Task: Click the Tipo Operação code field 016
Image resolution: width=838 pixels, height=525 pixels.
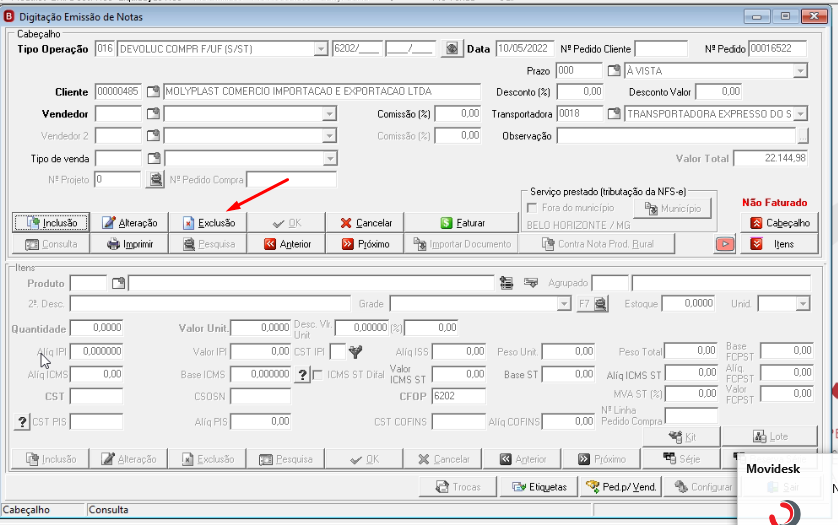Action: coord(105,49)
